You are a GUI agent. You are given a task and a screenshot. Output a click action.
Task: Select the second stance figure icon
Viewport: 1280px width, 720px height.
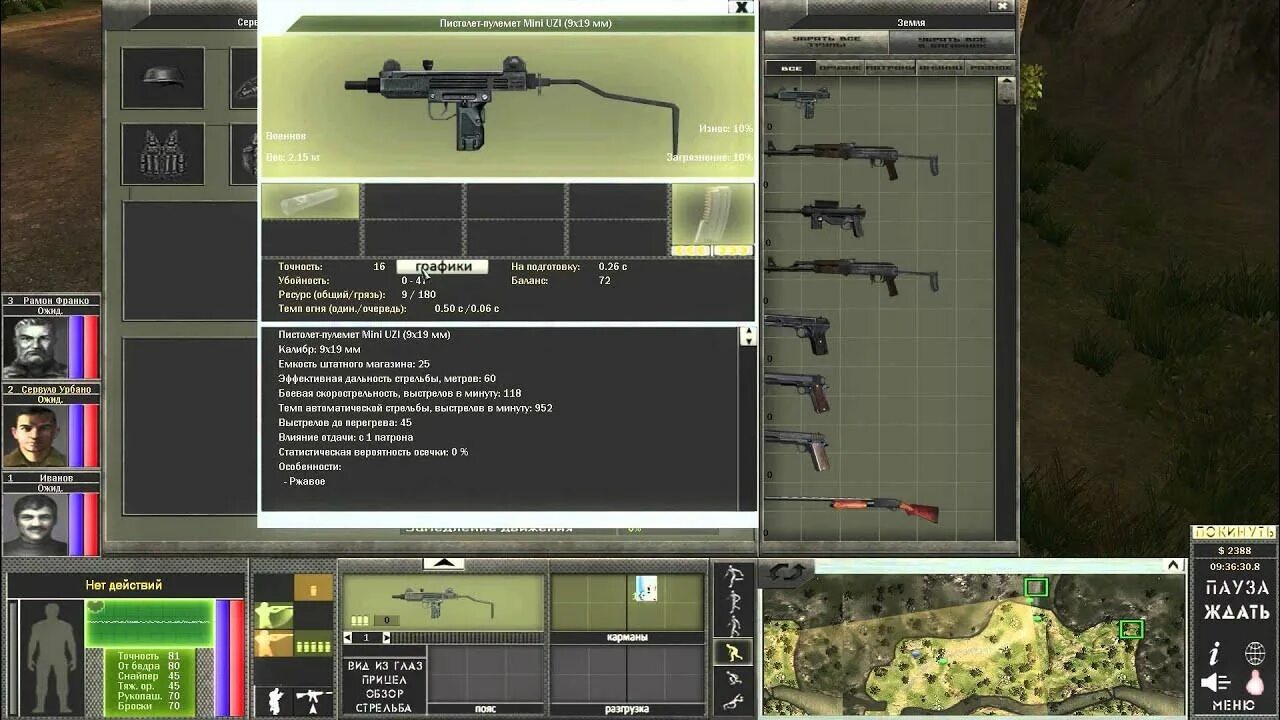733,602
